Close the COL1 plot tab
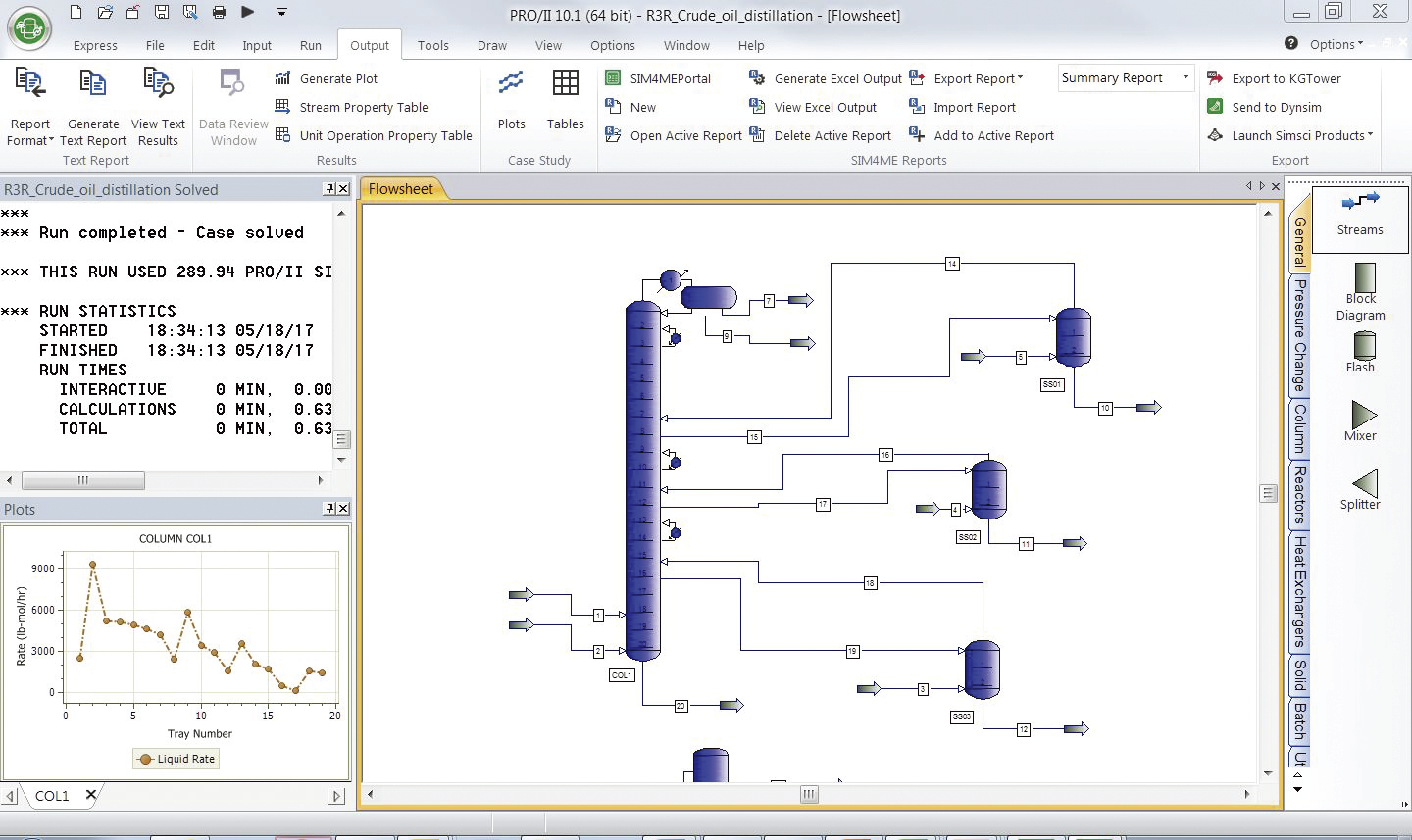 pyautogui.click(x=91, y=795)
